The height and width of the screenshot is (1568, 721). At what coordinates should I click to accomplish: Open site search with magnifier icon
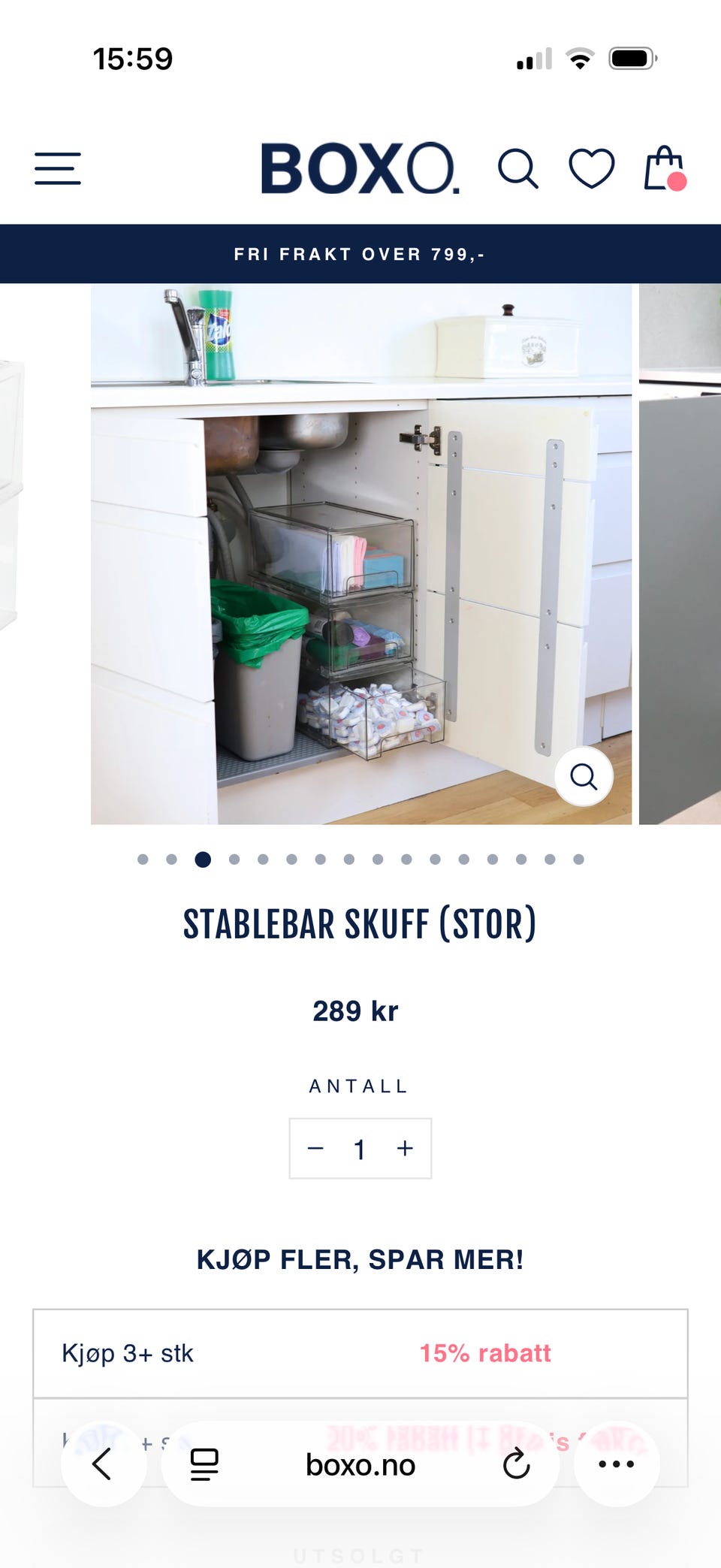coord(518,168)
